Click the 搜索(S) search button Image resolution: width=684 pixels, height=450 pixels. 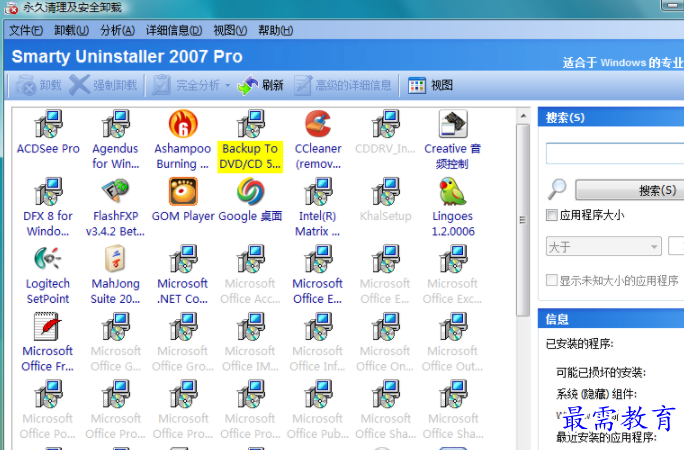[629, 190]
